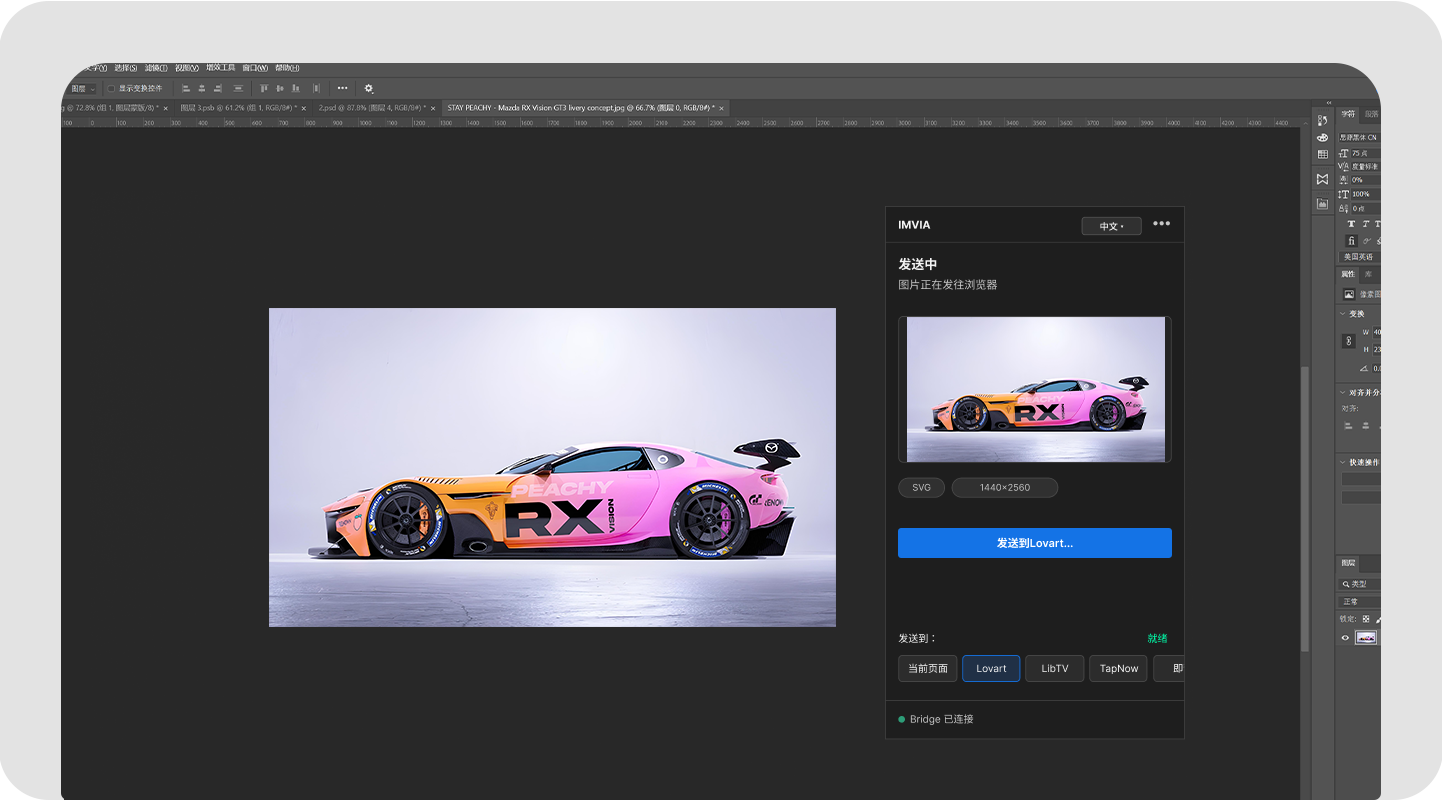Click align bottom edges icon in options bar
Image resolution: width=1442 pixels, height=800 pixels.
coord(295,89)
